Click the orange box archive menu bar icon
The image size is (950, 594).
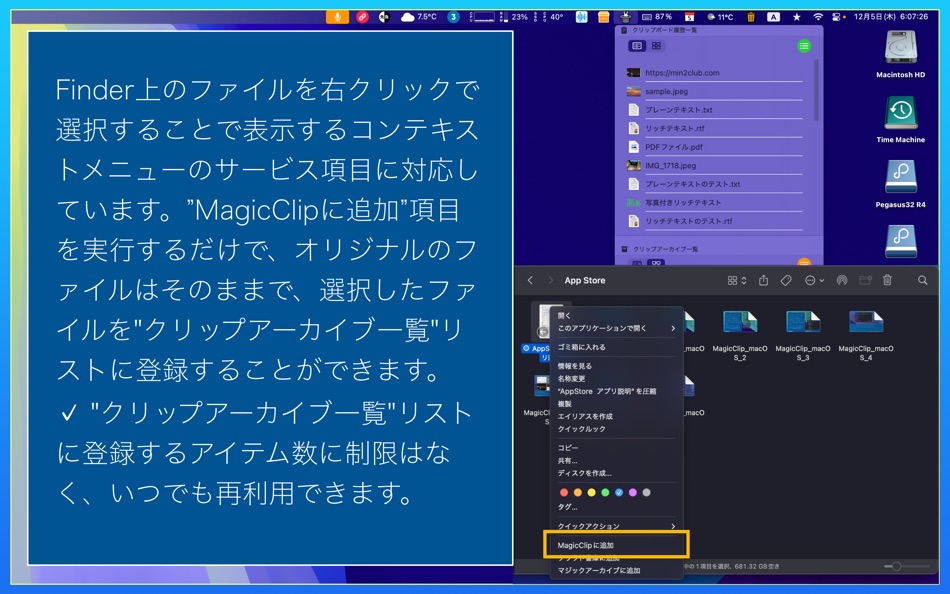coord(603,17)
